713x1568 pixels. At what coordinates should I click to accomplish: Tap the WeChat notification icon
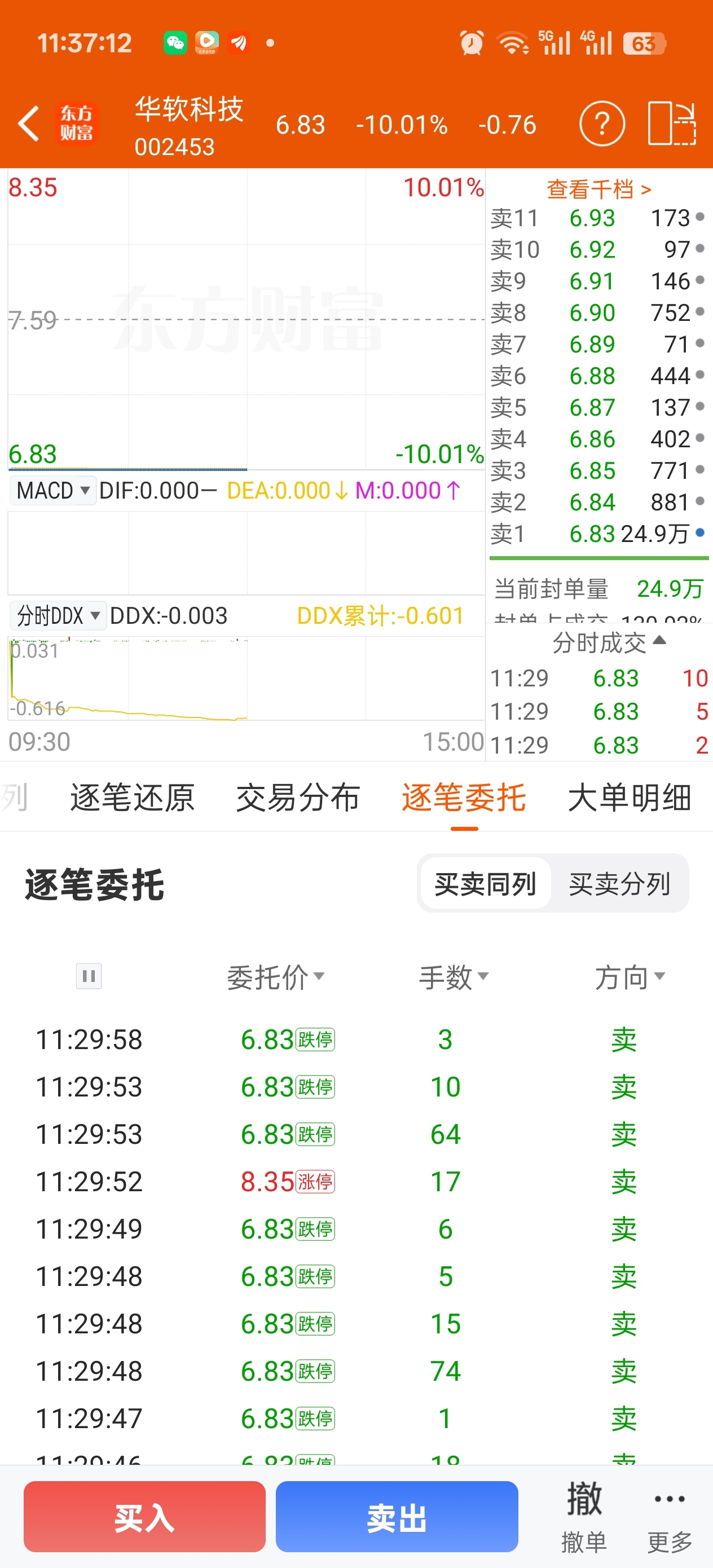(175, 43)
